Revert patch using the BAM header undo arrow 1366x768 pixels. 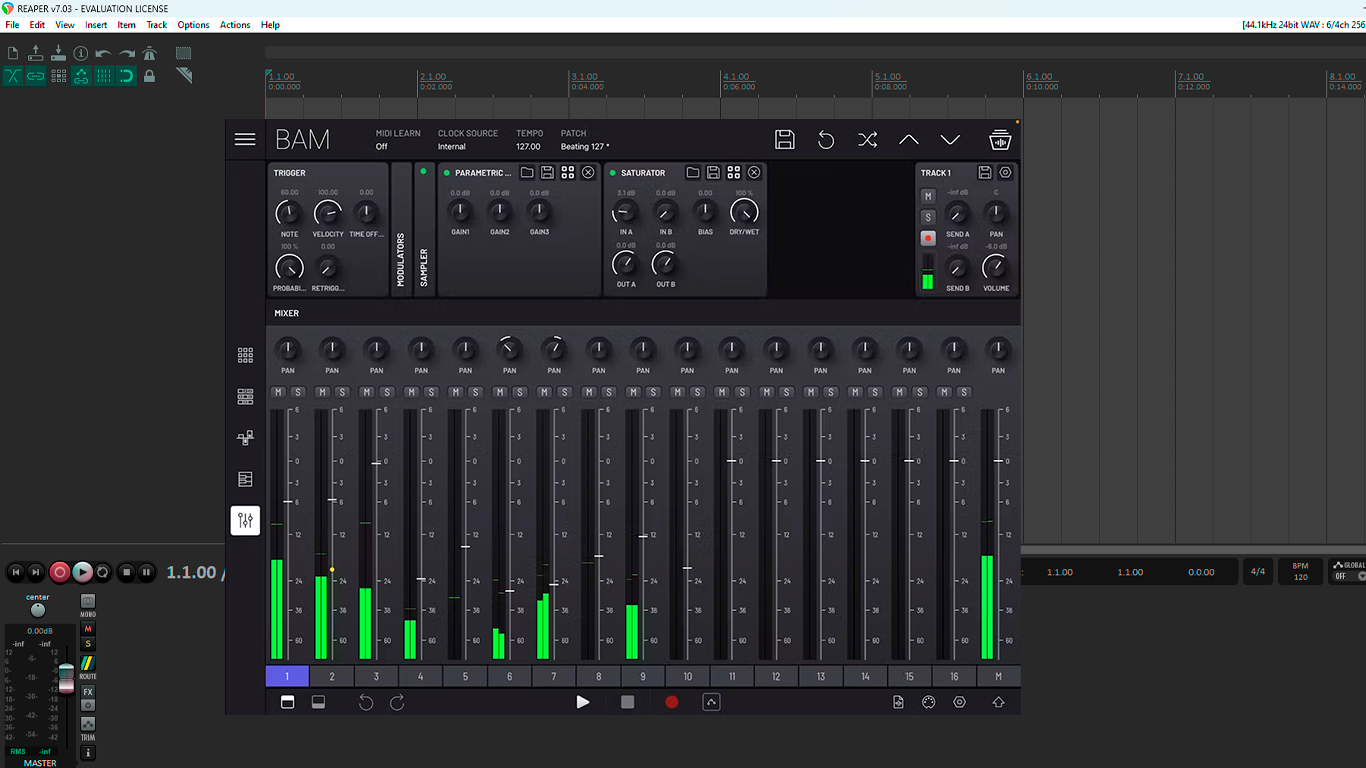[x=826, y=140]
